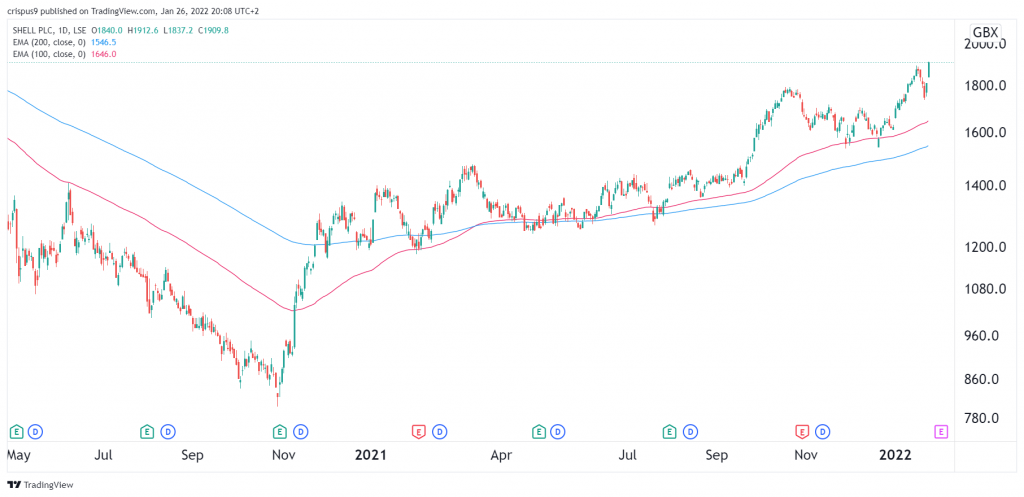Open the dividend D marker next to Nov 2020 earnings

(300, 431)
